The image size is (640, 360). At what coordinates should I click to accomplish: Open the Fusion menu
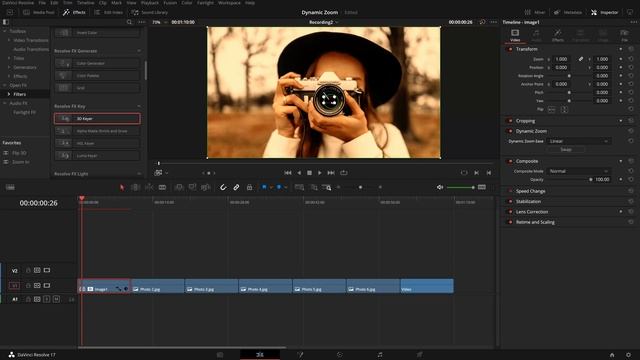click(x=170, y=2)
